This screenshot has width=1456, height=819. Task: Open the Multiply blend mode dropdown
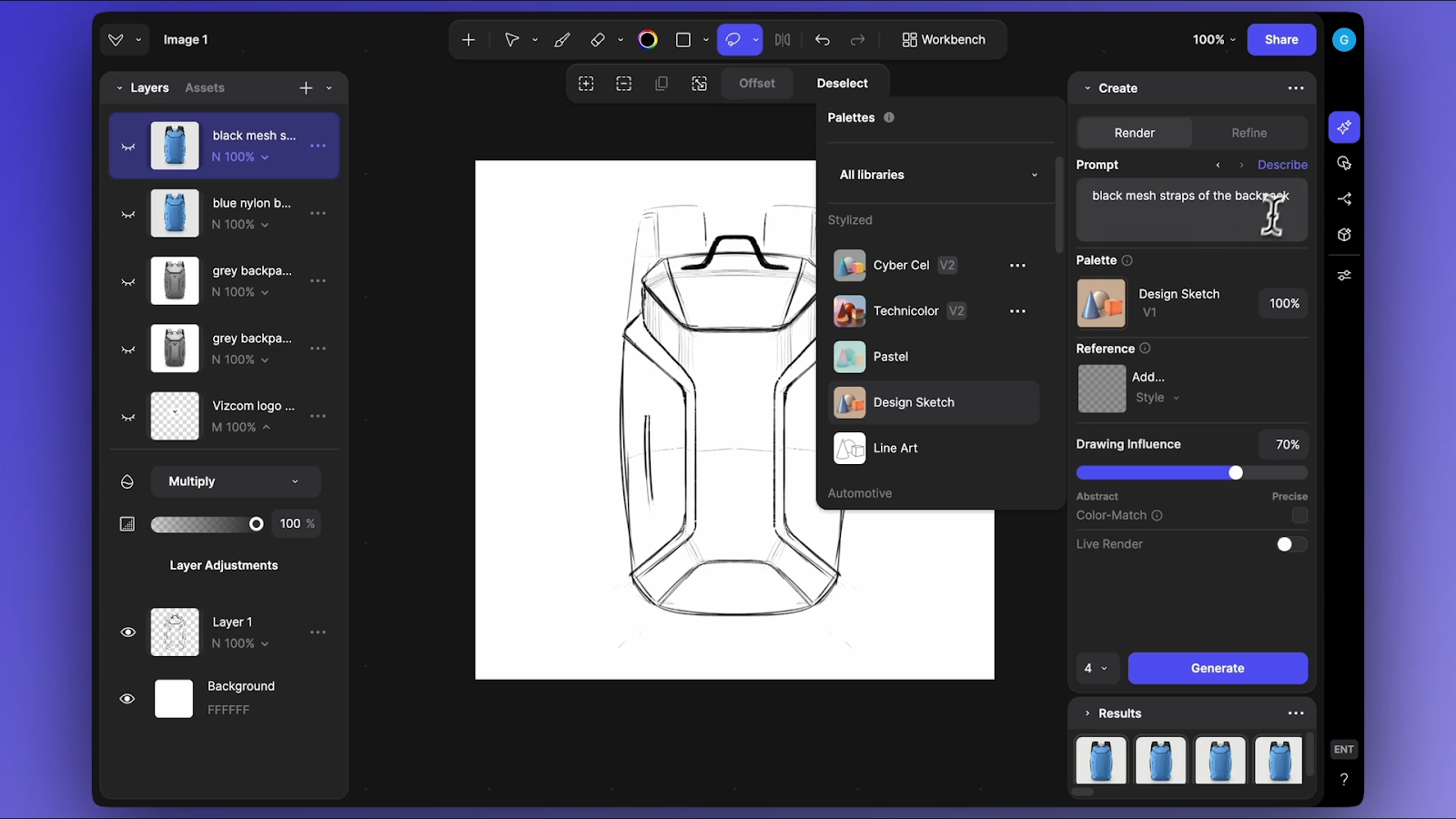point(236,480)
